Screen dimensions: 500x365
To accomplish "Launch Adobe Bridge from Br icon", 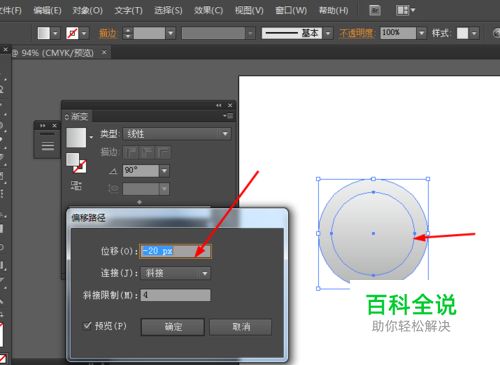I will point(375,10).
